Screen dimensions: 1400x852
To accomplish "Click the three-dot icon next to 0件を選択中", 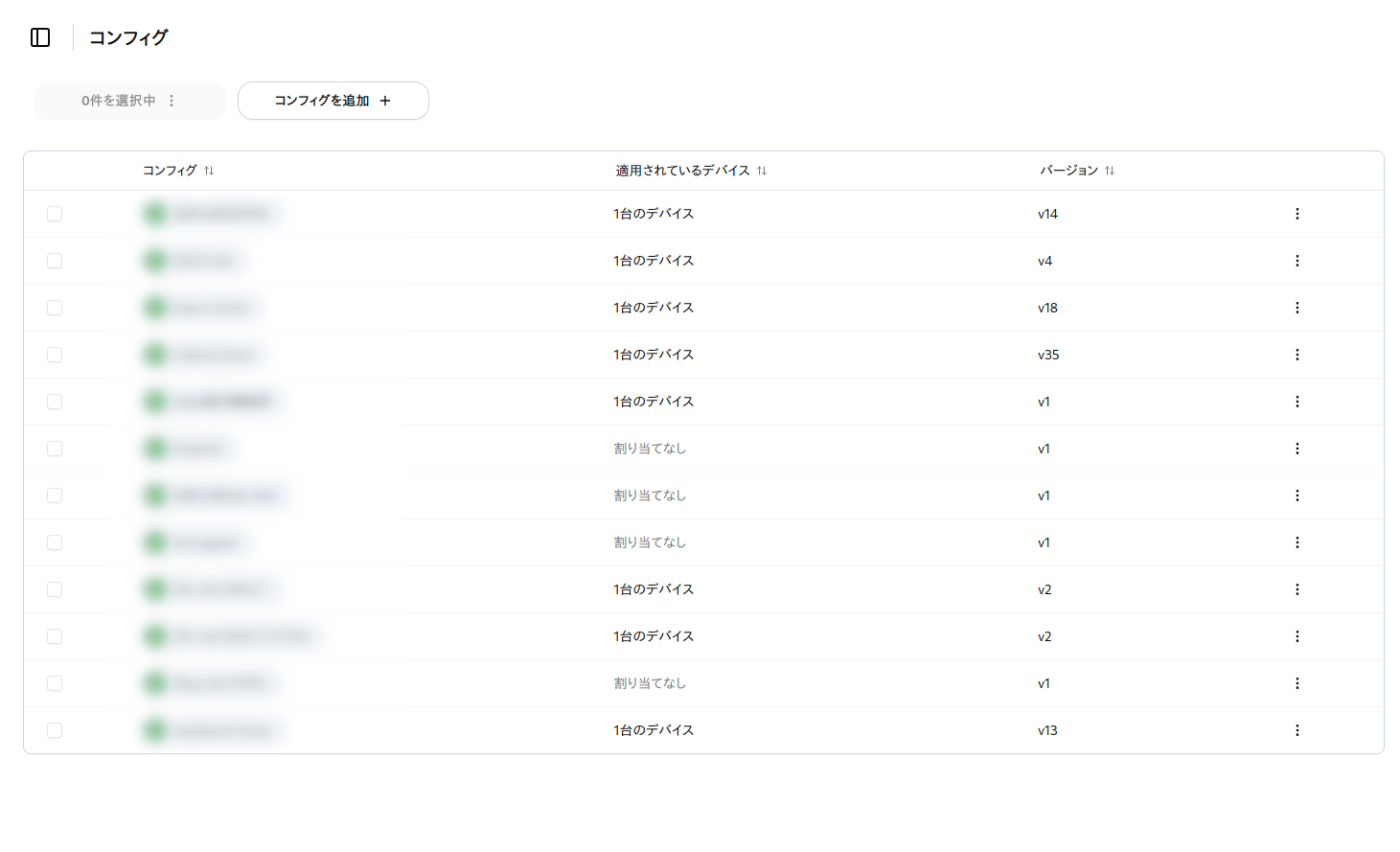I will [x=172, y=100].
